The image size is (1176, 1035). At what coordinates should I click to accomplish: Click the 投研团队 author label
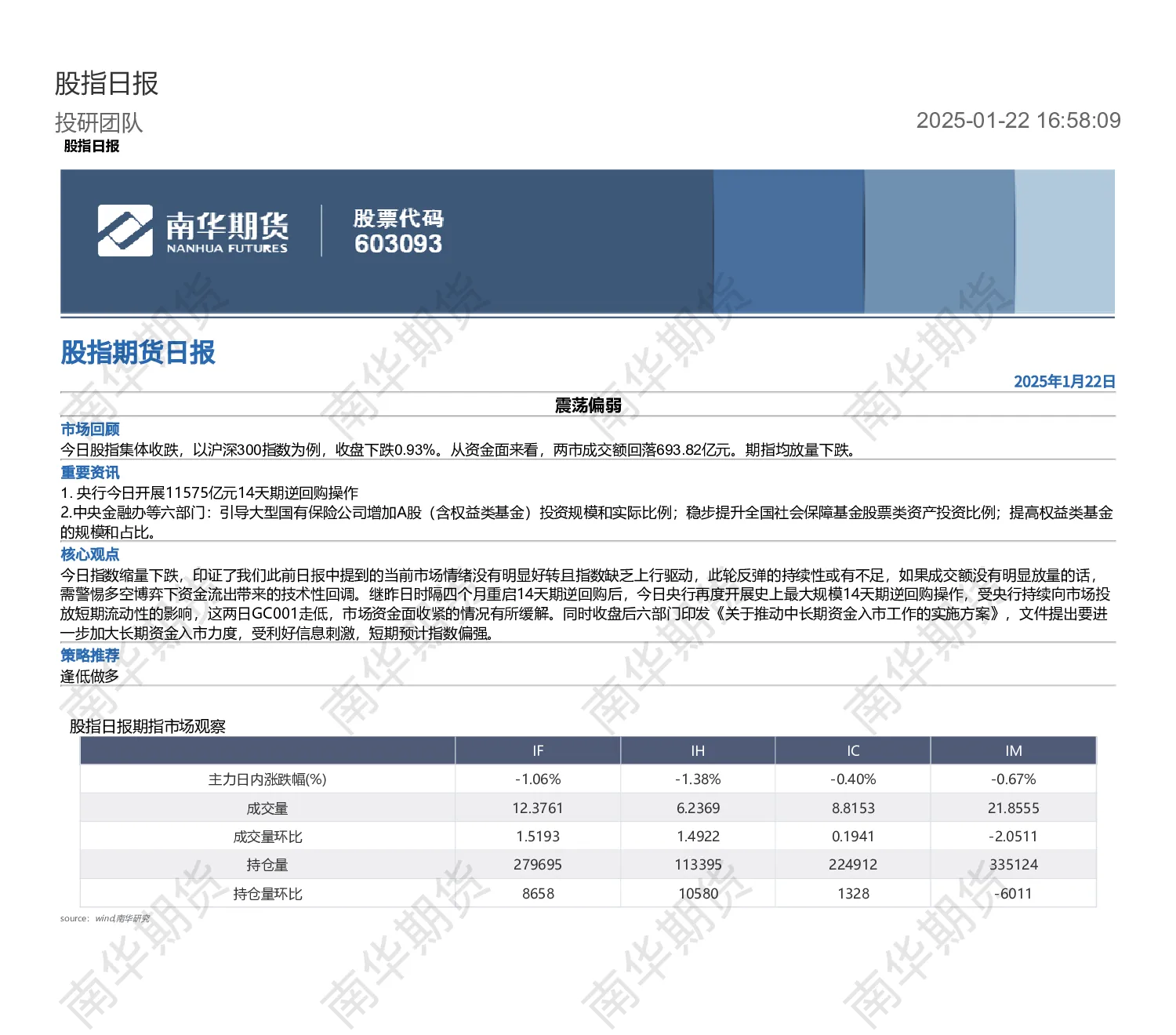click(x=99, y=122)
